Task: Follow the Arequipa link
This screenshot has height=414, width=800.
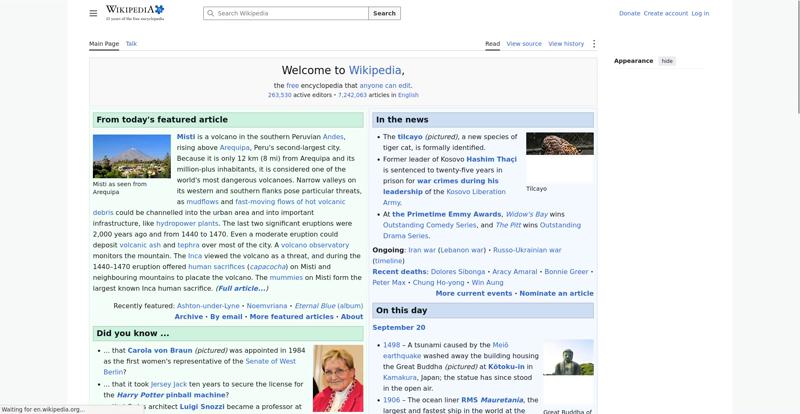Action: coord(235,148)
